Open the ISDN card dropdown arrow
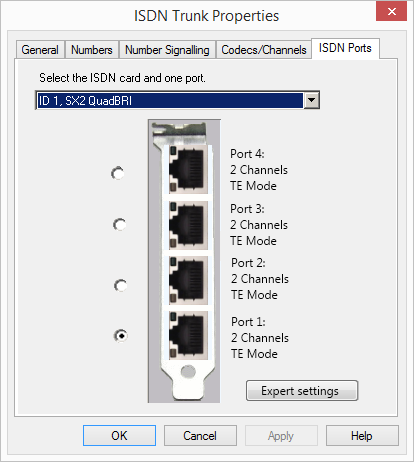414x462 pixels. pyautogui.click(x=311, y=100)
